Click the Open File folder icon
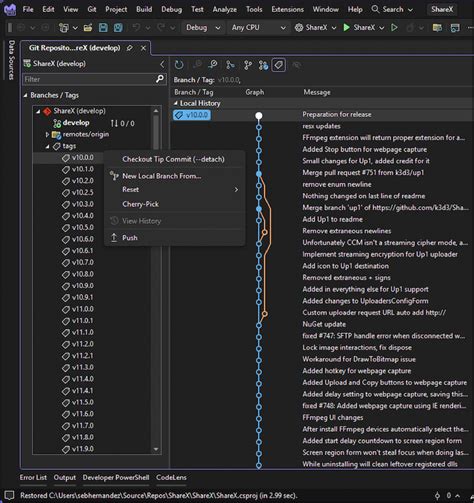The height and width of the screenshot is (503, 474). pos(88,28)
